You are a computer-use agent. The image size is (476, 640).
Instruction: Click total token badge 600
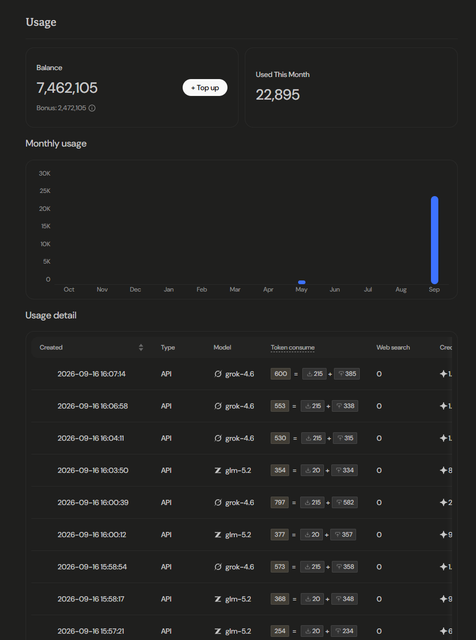point(280,374)
